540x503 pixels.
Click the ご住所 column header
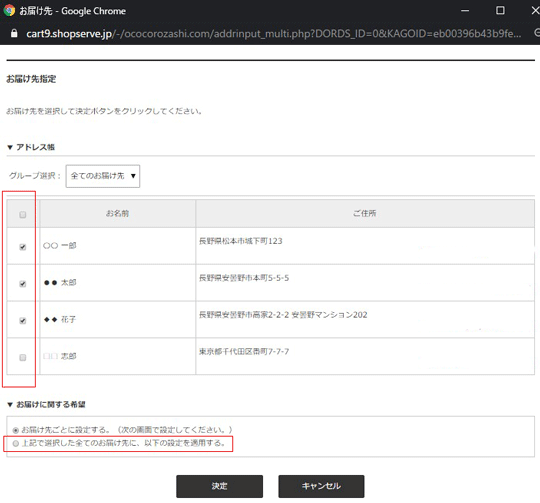[x=365, y=213]
